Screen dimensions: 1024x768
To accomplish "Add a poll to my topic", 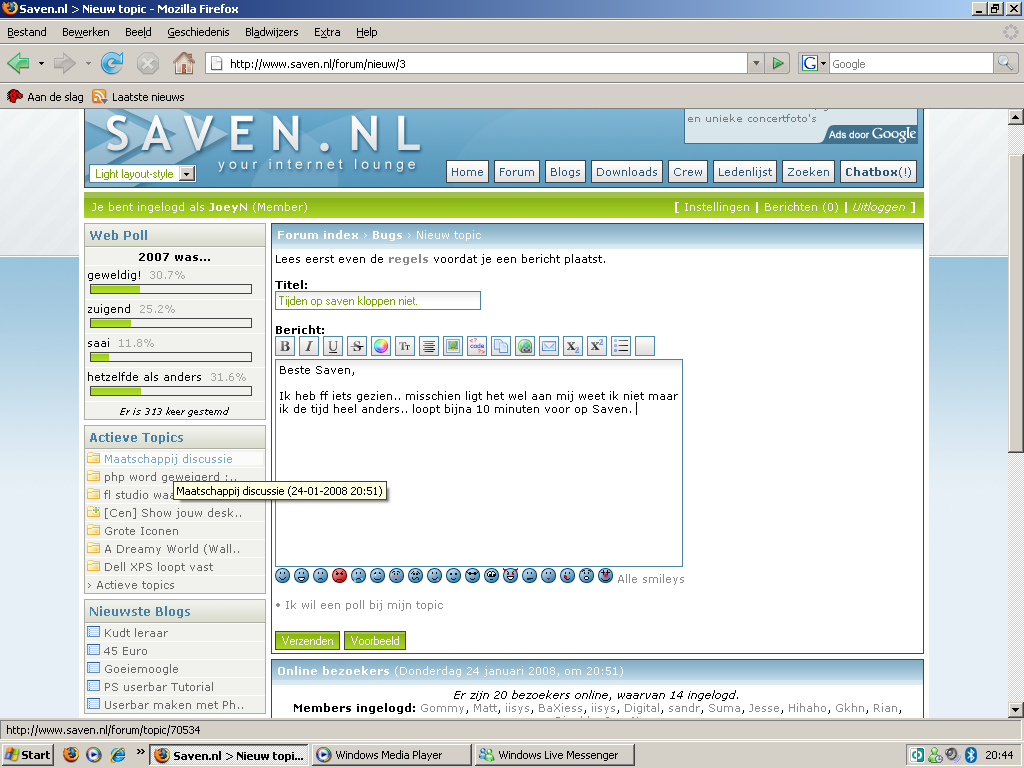I will [364, 605].
